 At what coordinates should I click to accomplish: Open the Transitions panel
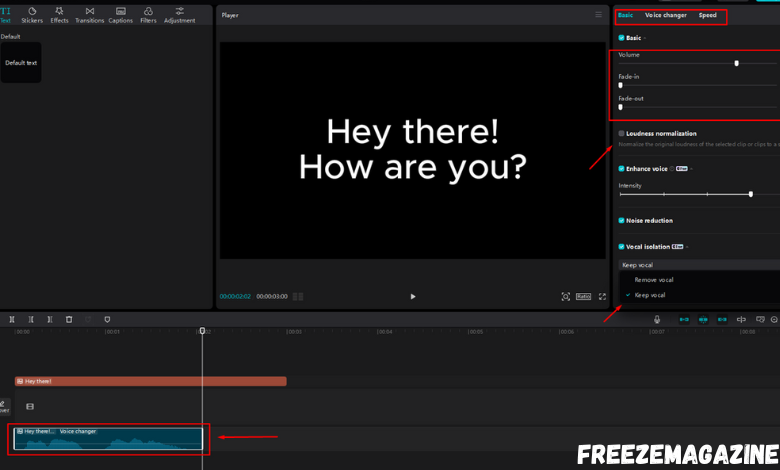coord(89,14)
